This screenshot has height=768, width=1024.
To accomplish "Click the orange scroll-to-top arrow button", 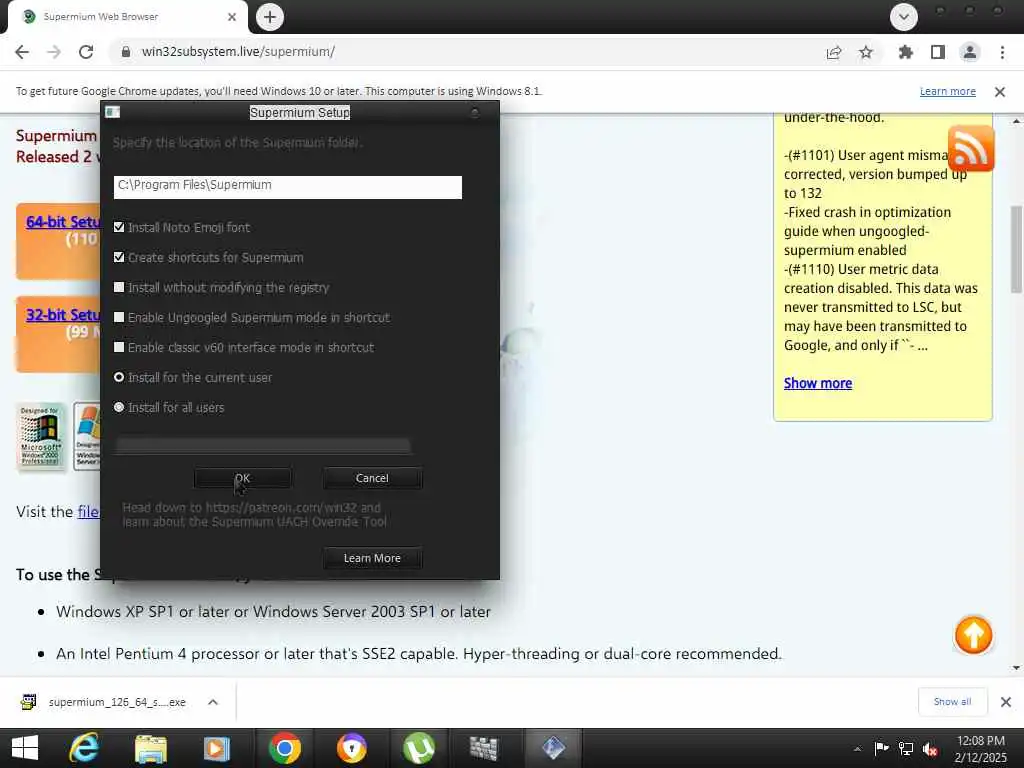I will click(x=973, y=635).
